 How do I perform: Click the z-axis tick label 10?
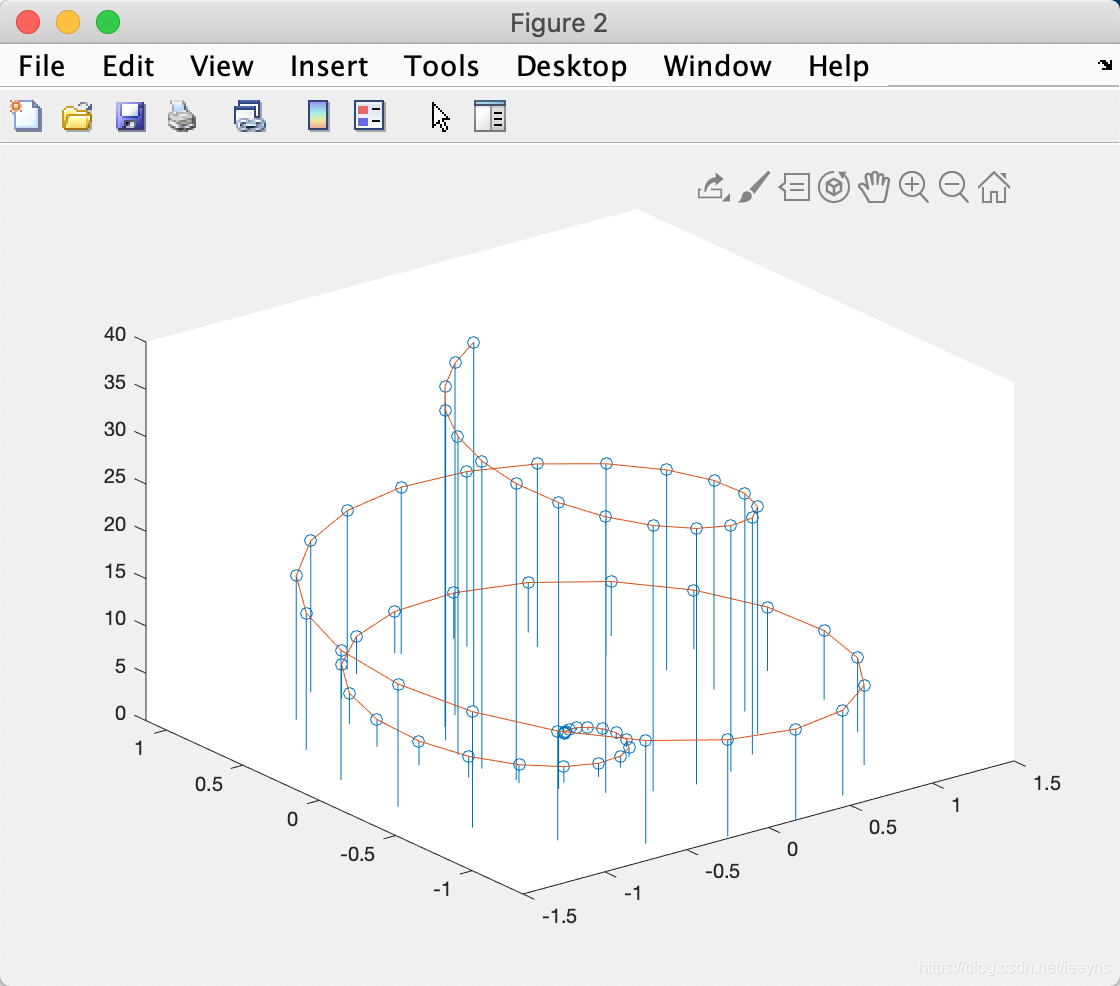click(x=115, y=619)
